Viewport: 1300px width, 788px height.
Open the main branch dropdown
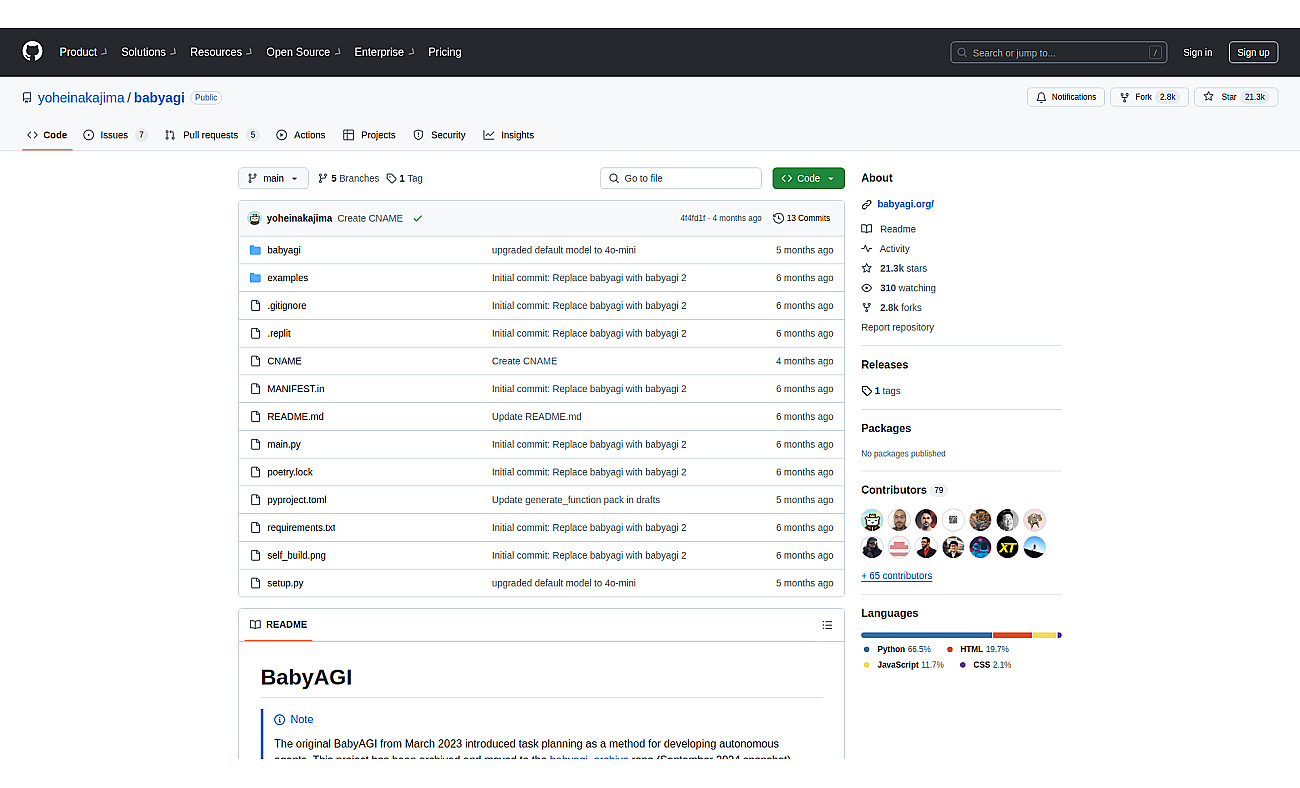(273, 178)
